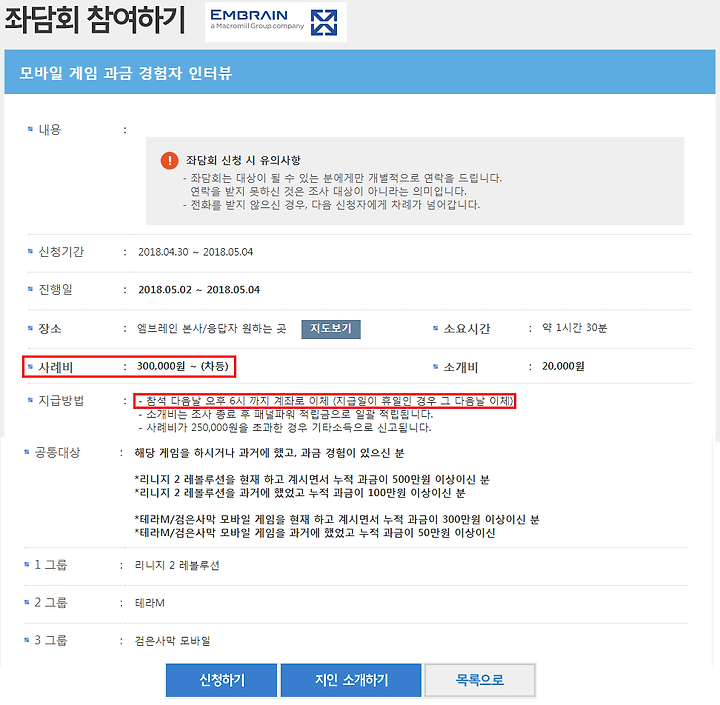Click the 사례비 field label
The image size is (720, 705).
pos(55,367)
